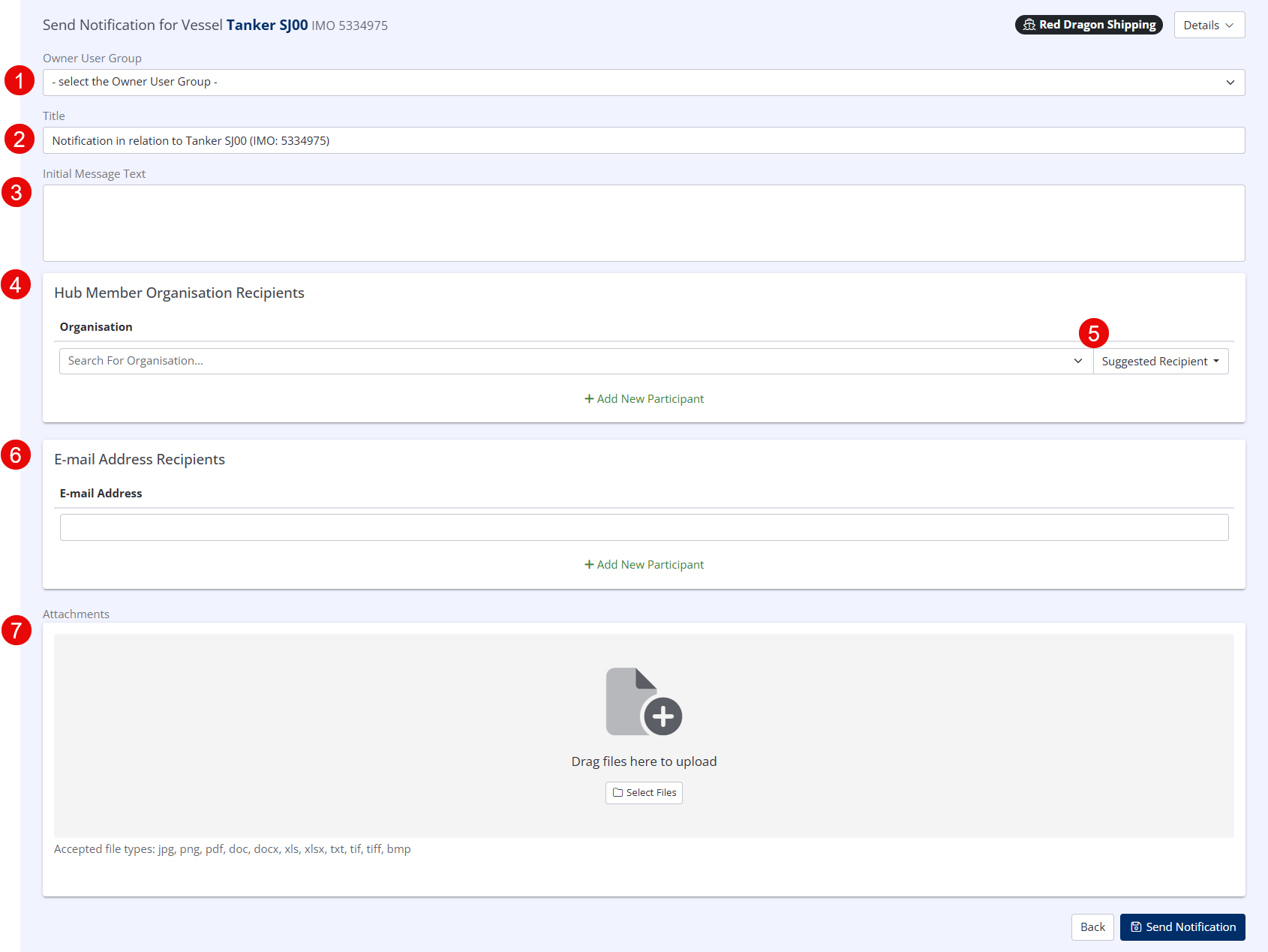Click the red number 5 marker
The image size is (1268, 952).
click(x=1093, y=333)
